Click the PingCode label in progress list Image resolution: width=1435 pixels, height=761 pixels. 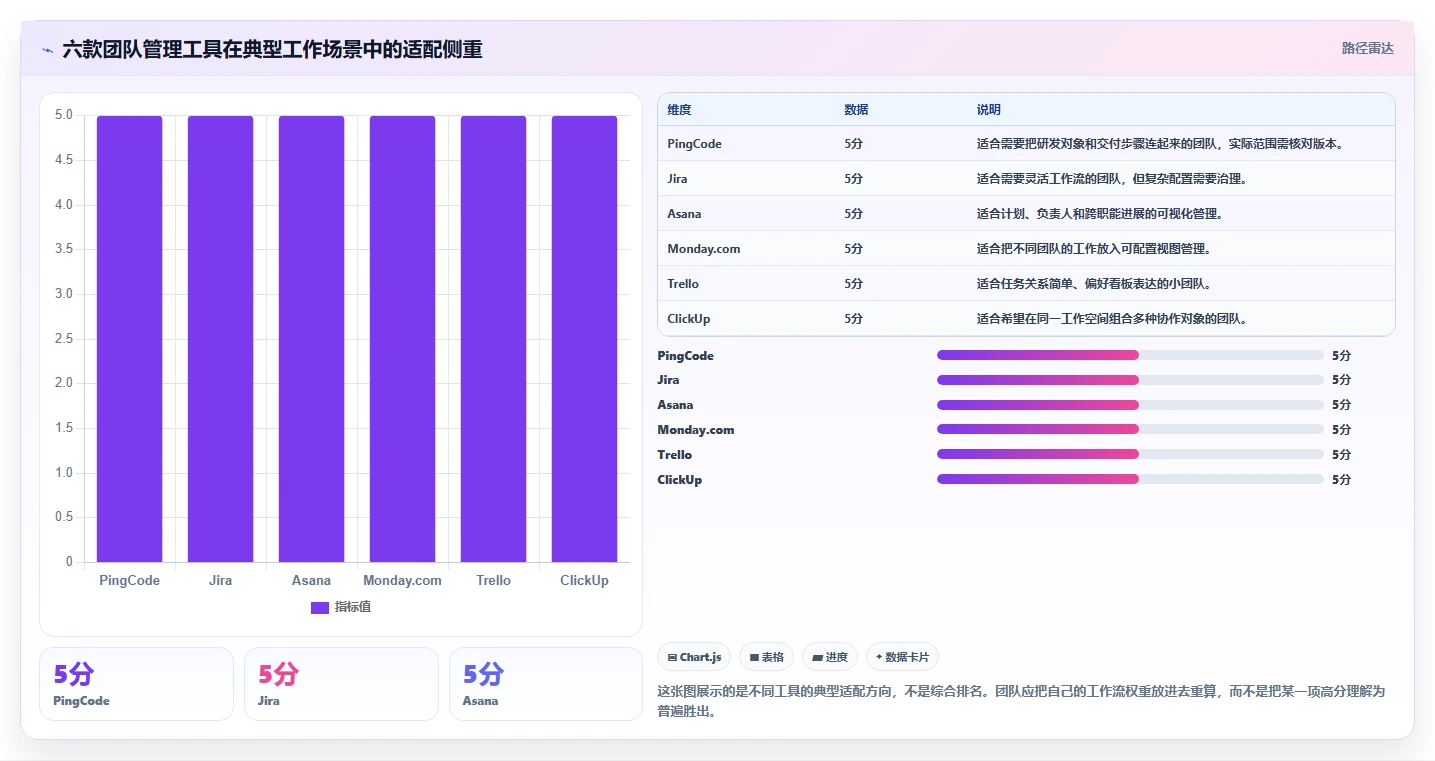coord(686,356)
